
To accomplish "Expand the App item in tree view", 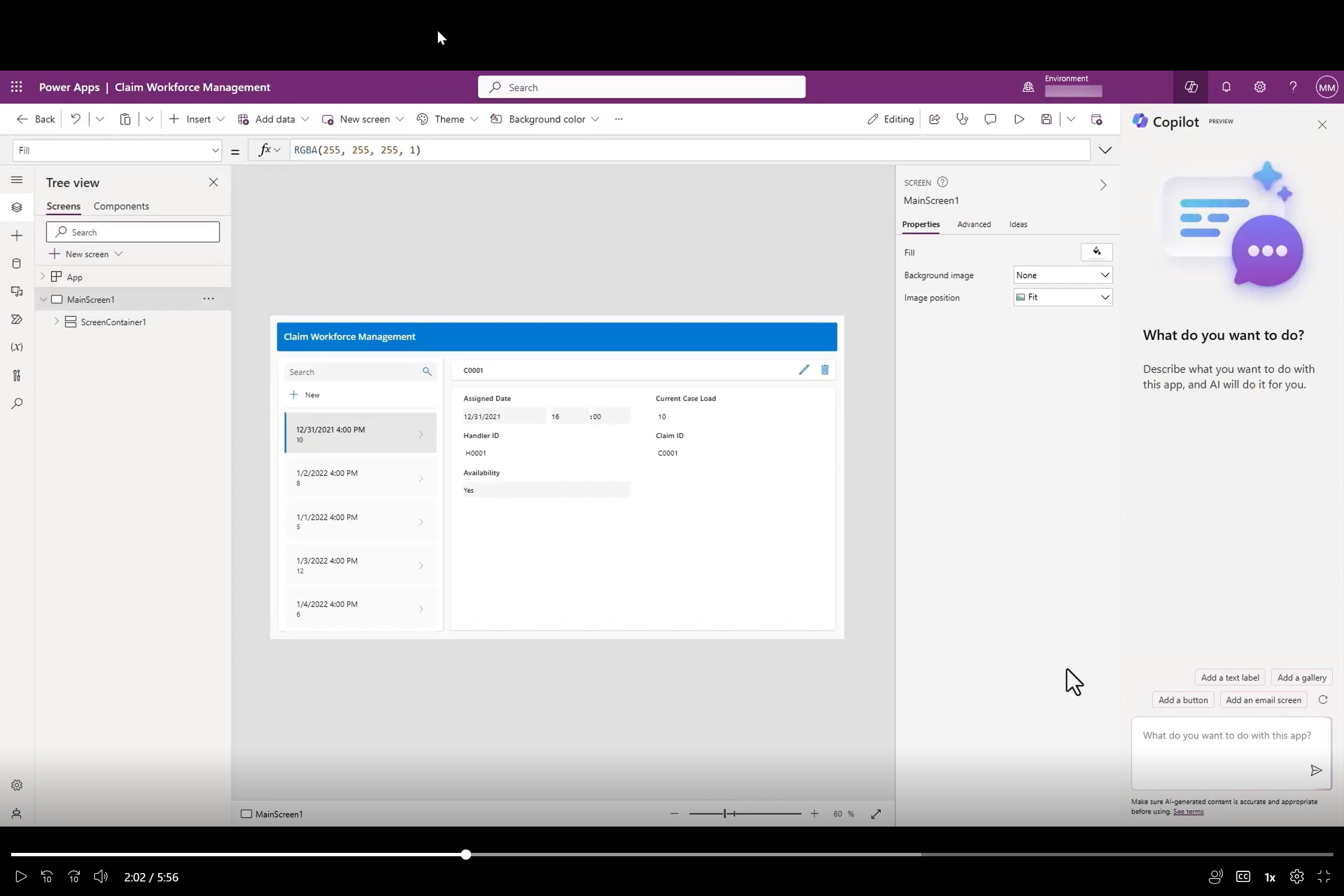I will [43, 277].
